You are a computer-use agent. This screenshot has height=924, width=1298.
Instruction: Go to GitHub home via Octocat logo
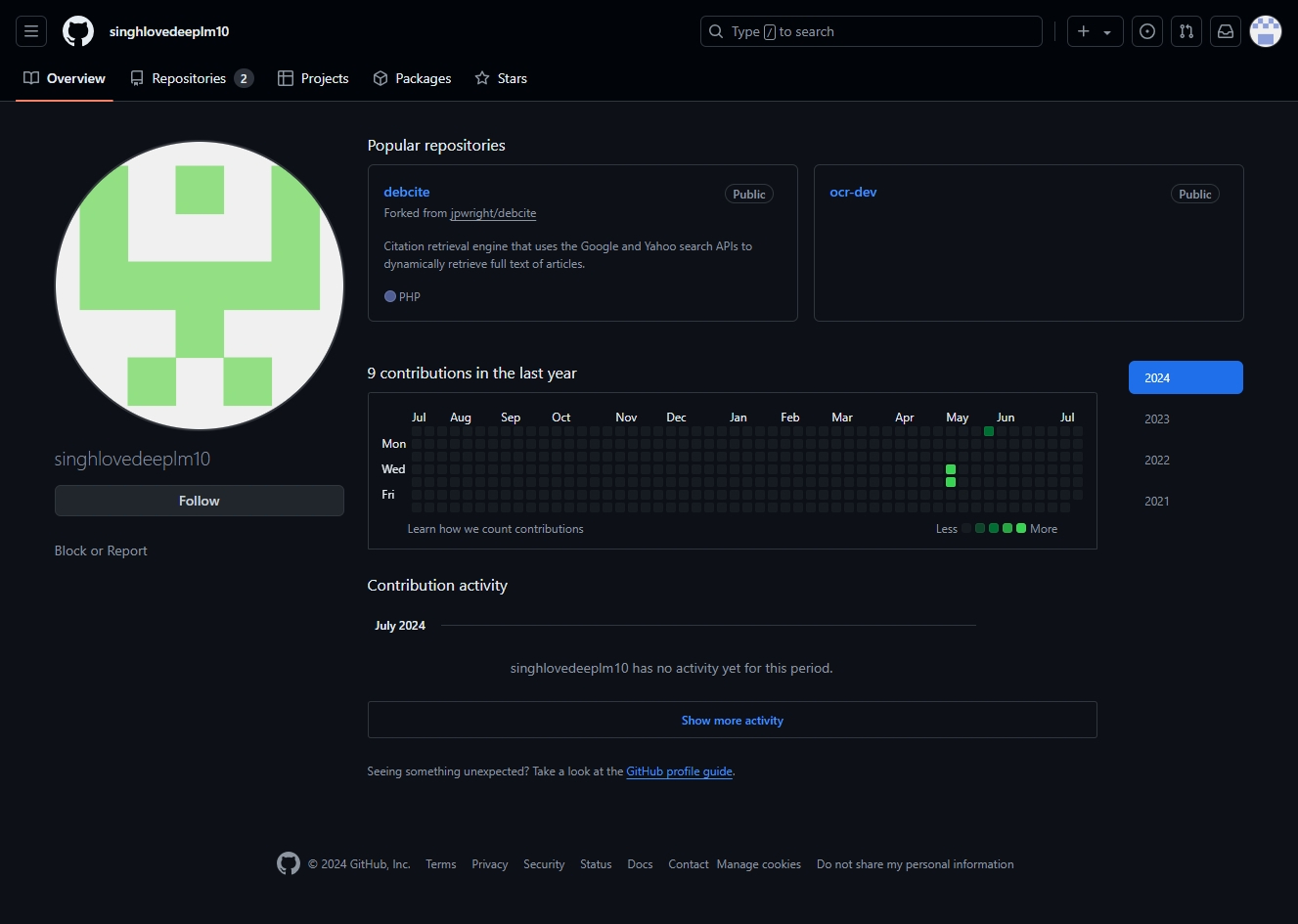(78, 31)
